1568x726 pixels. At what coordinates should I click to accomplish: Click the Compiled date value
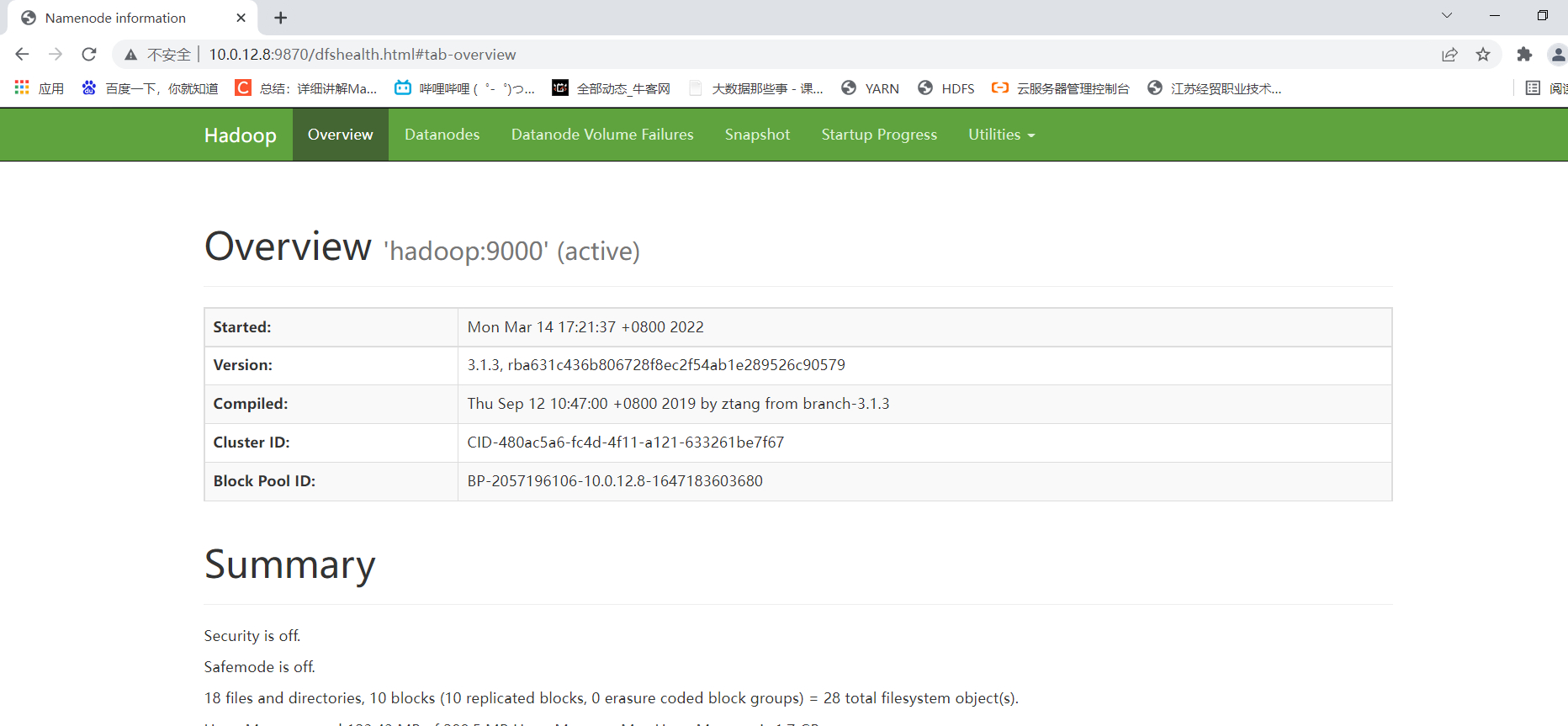[x=678, y=404]
